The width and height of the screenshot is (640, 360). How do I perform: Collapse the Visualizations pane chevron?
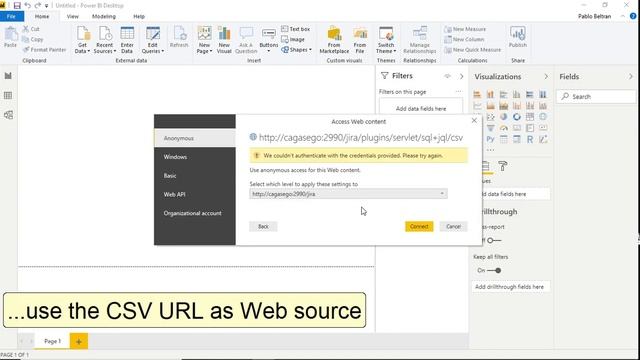[546, 76]
